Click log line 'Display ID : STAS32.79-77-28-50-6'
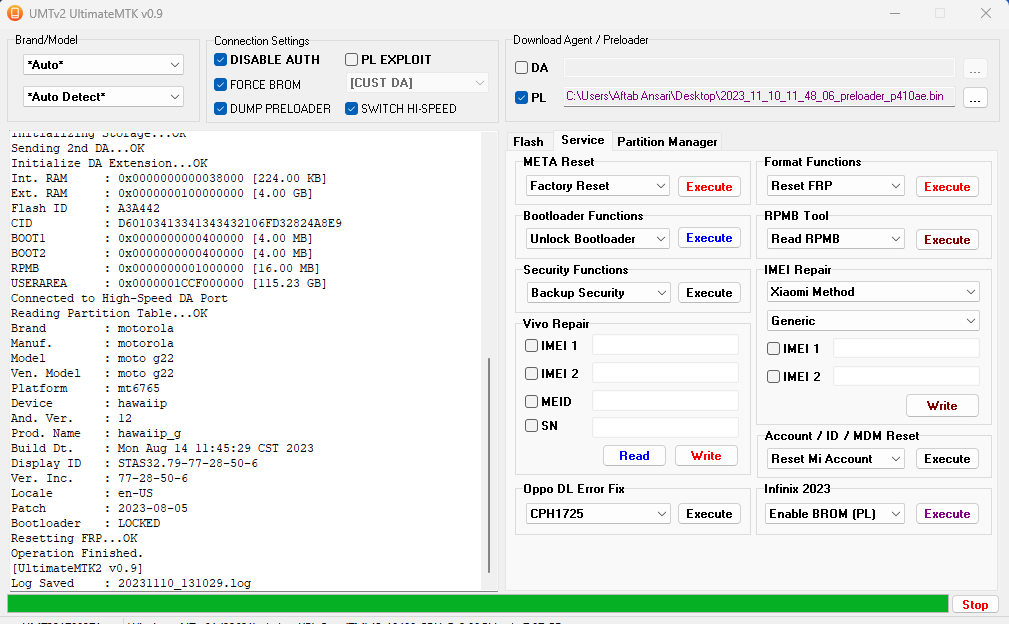This screenshot has height=624, width=1009. (x=134, y=463)
